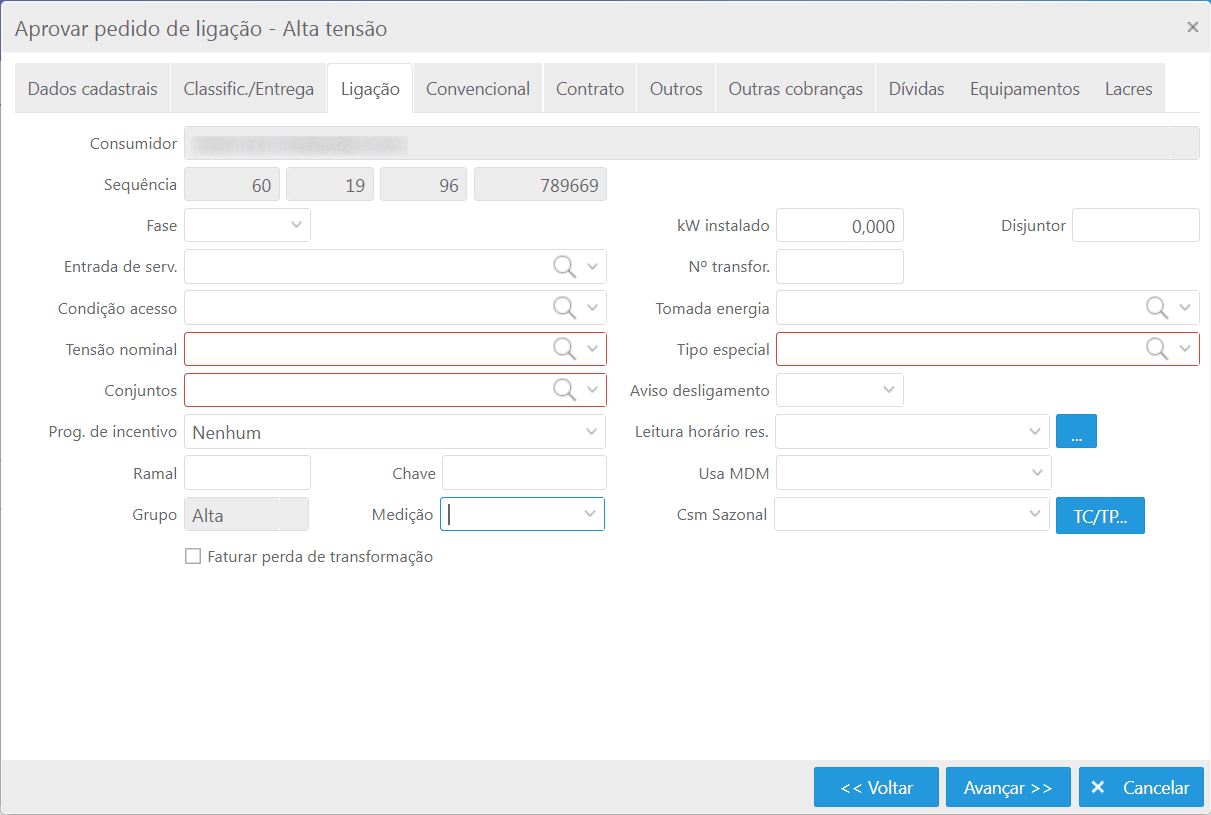
Task: Open the Lacres tab
Action: pos(1129,88)
